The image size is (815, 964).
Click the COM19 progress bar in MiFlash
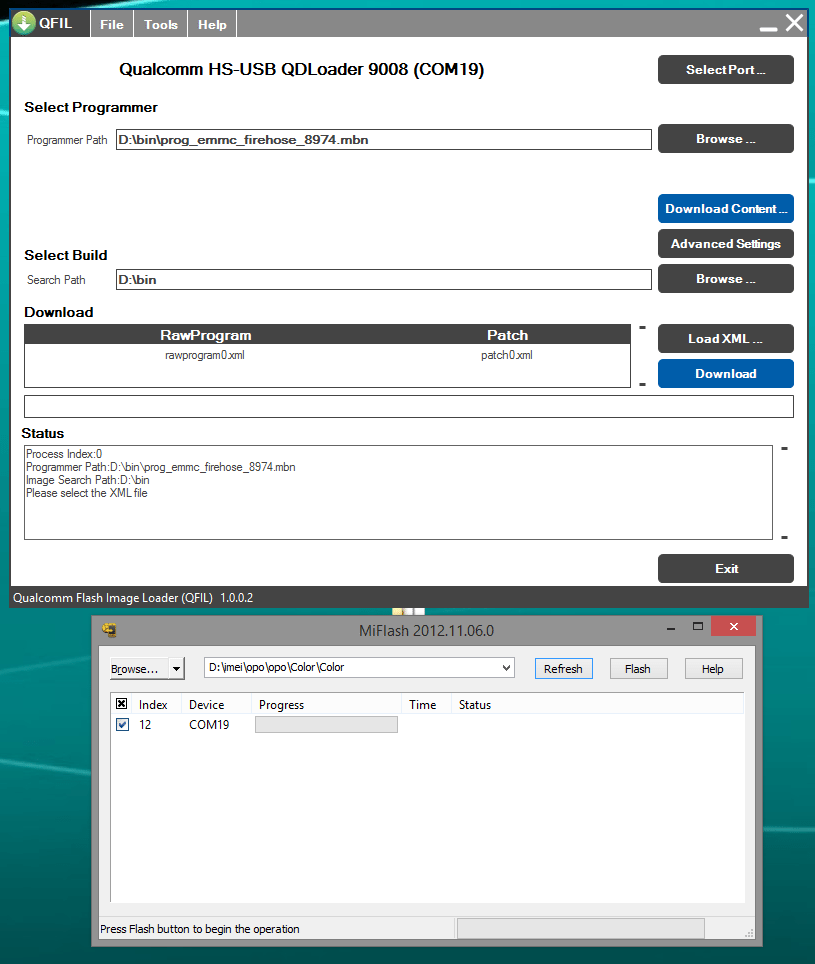(326, 725)
